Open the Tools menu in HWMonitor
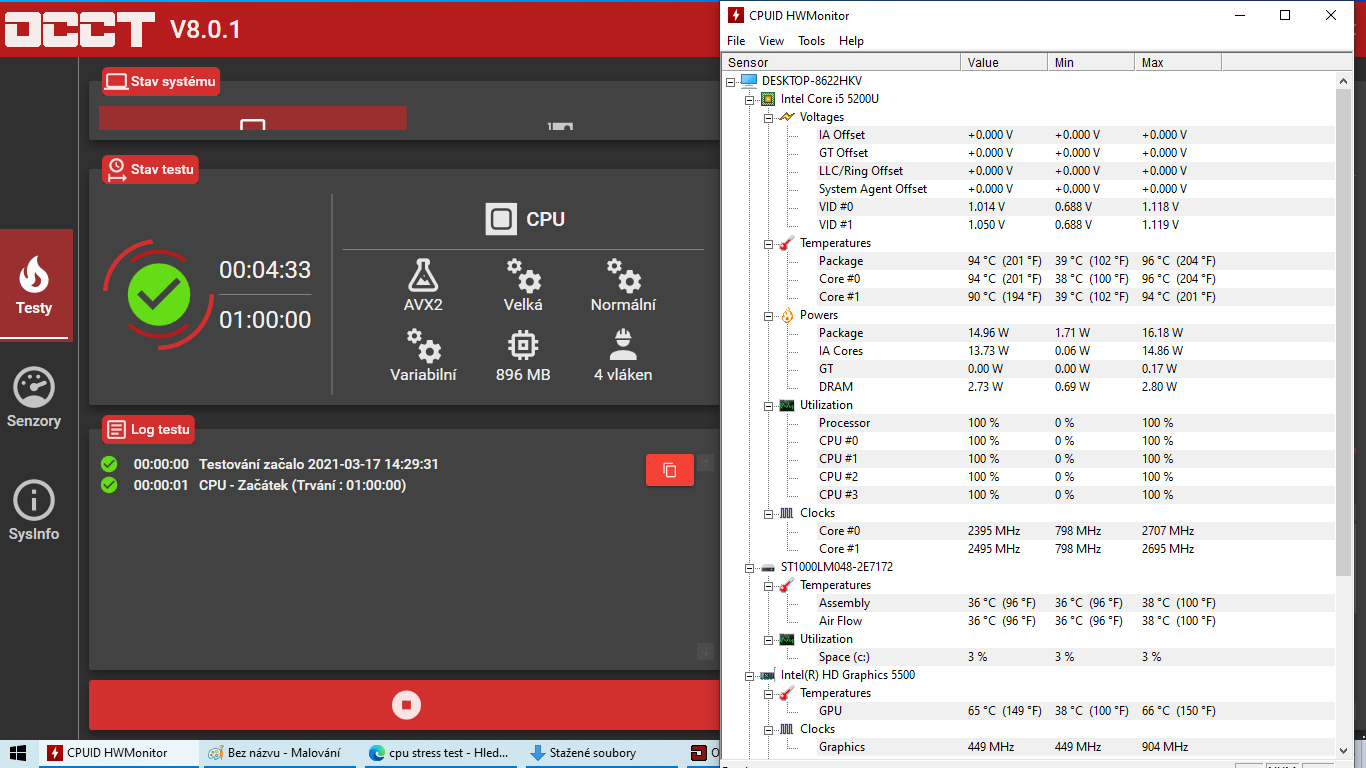1366x768 pixels. point(811,41)
